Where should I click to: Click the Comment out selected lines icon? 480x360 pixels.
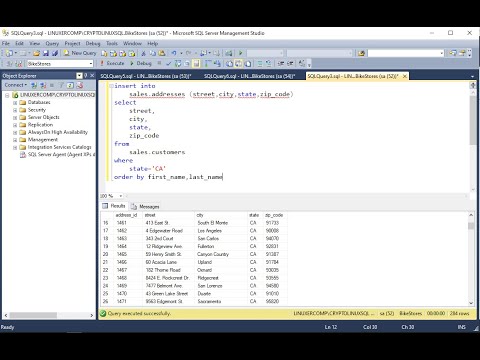point(260,63)
